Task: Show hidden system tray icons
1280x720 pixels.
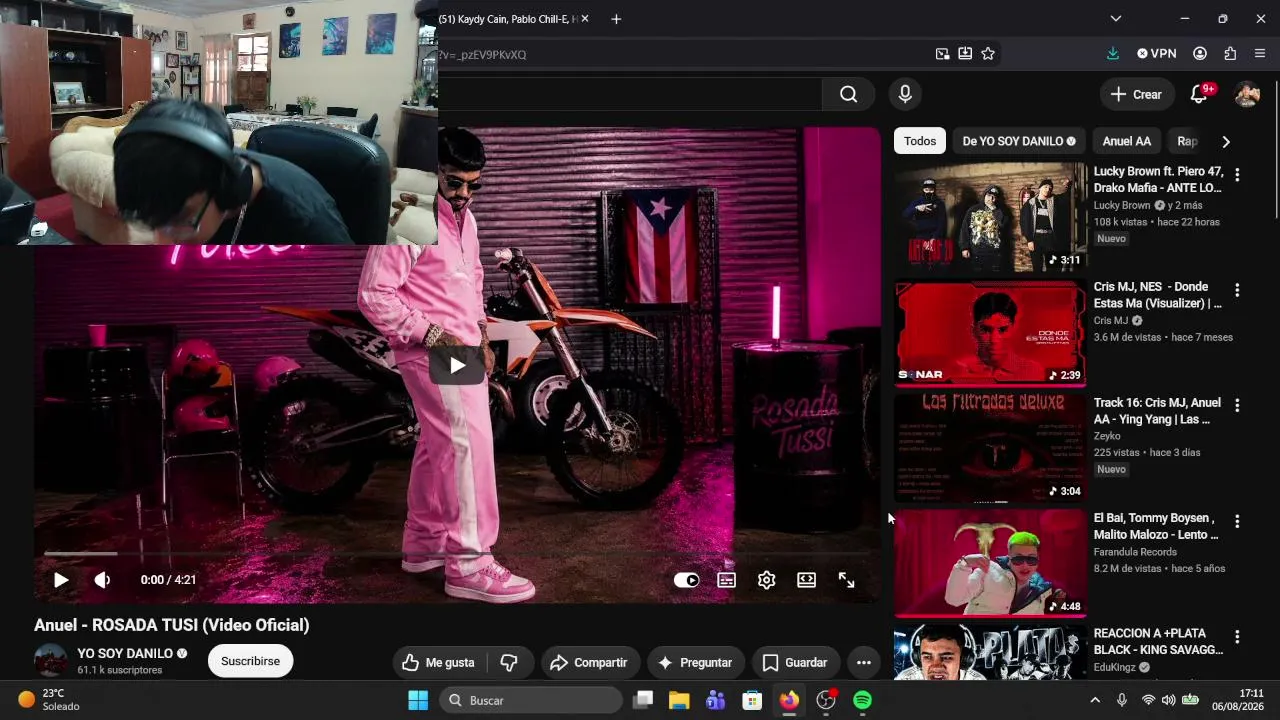Action: 1095,700
